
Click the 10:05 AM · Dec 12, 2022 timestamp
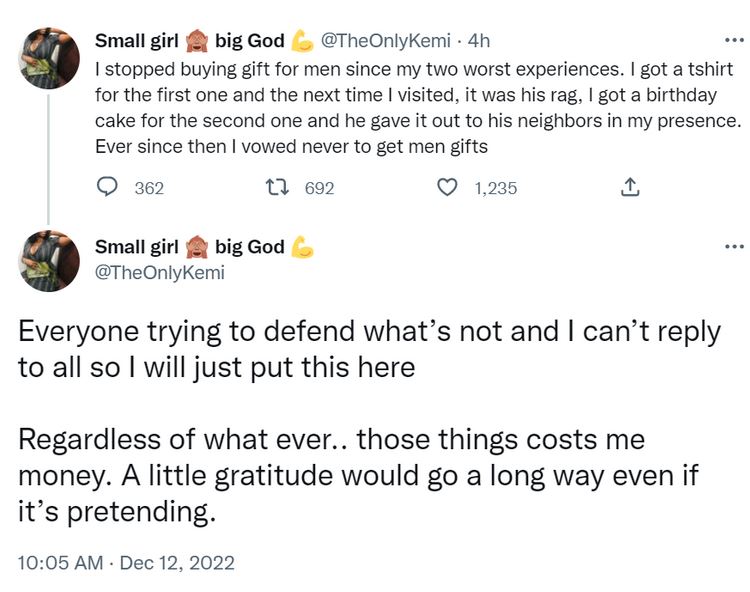(126, 562)
